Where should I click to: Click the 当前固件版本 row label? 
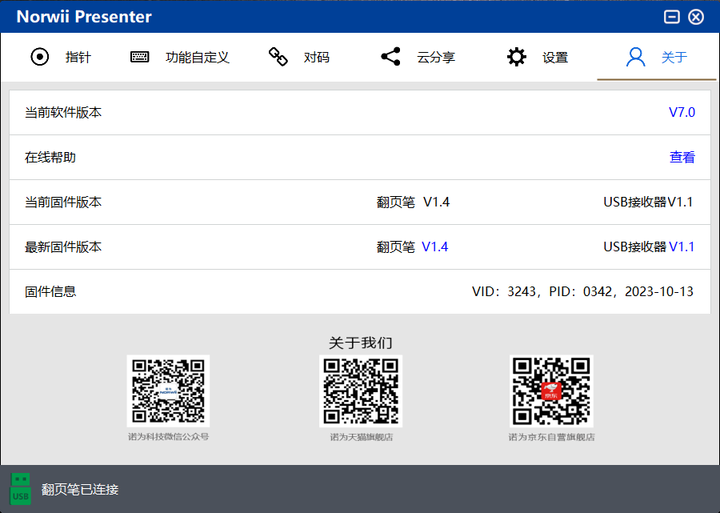point(63,202)
